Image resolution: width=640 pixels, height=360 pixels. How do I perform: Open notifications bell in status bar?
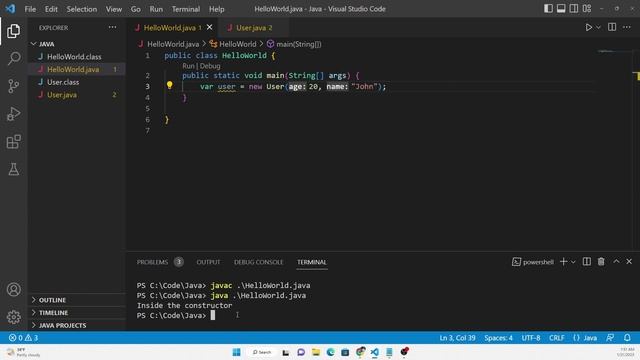point(627,338)
